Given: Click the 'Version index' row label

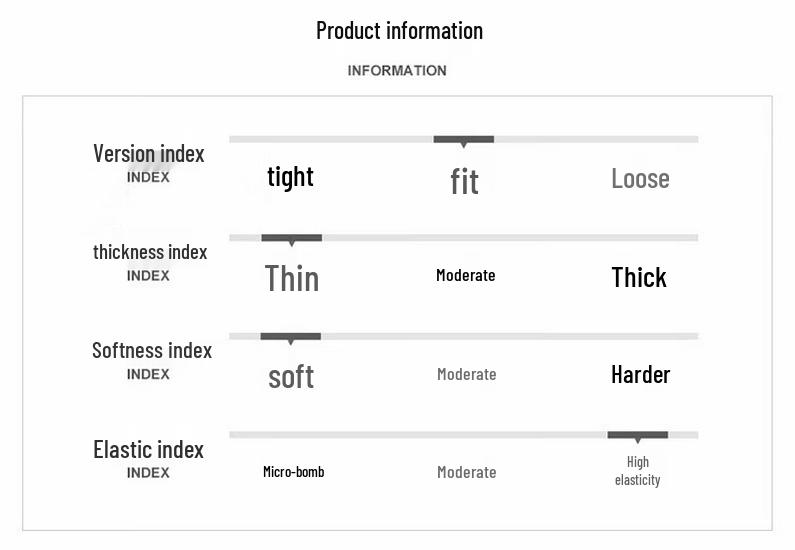Looking at the screenshot, I should [x=148, y=154].
